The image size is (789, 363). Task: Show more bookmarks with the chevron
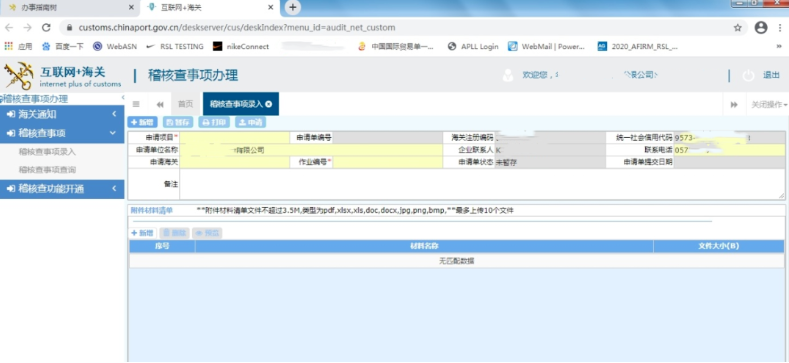(779, 46)
